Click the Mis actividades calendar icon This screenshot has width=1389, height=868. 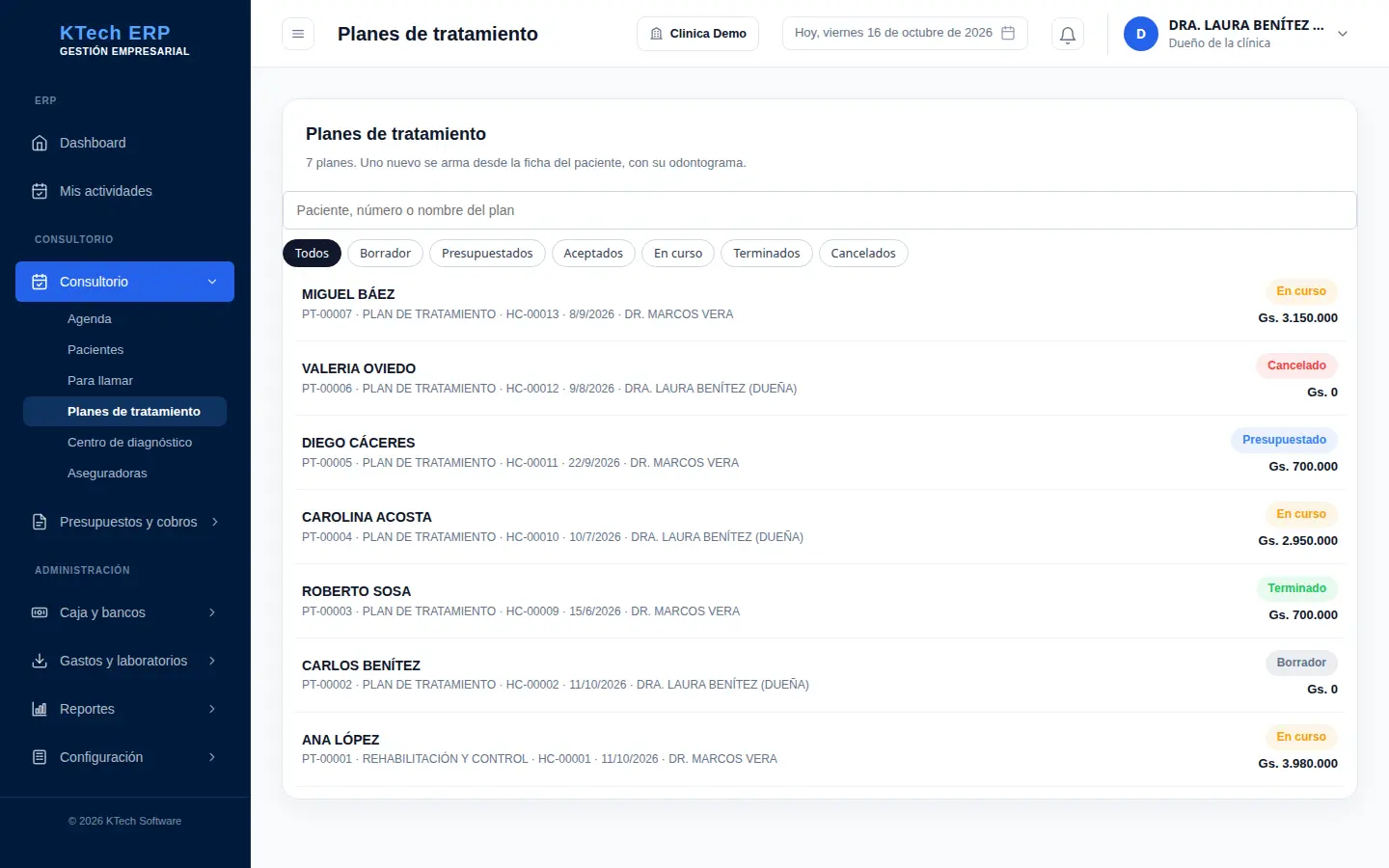(x=40, y=191)
